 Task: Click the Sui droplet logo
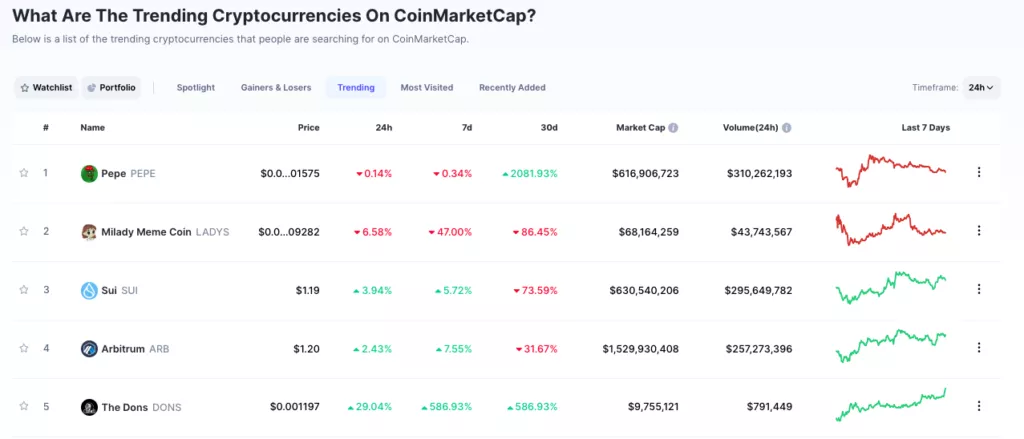coord(89,291)
